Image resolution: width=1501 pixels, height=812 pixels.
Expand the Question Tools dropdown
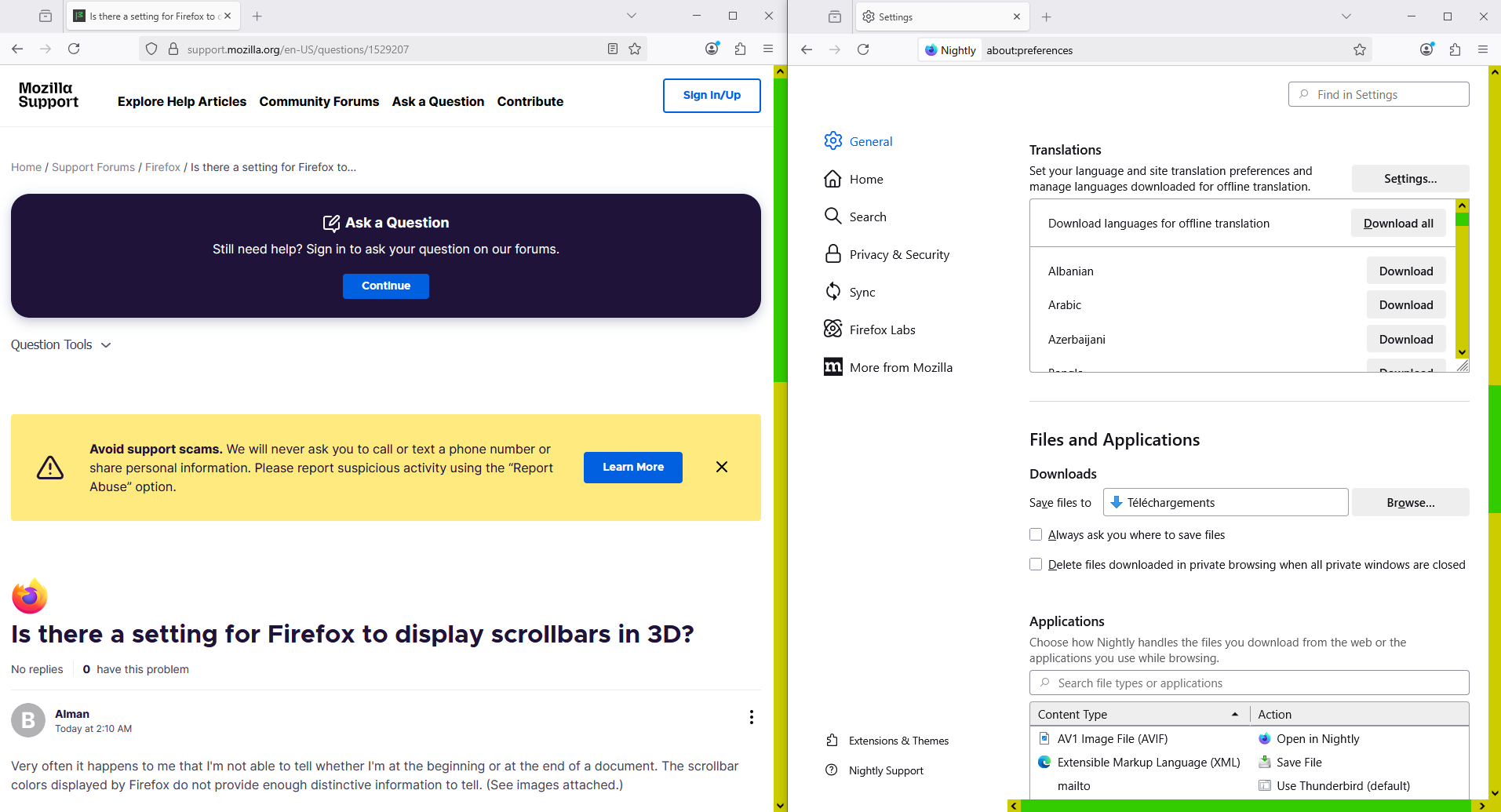pyautogui.click(x=61, y=344)
